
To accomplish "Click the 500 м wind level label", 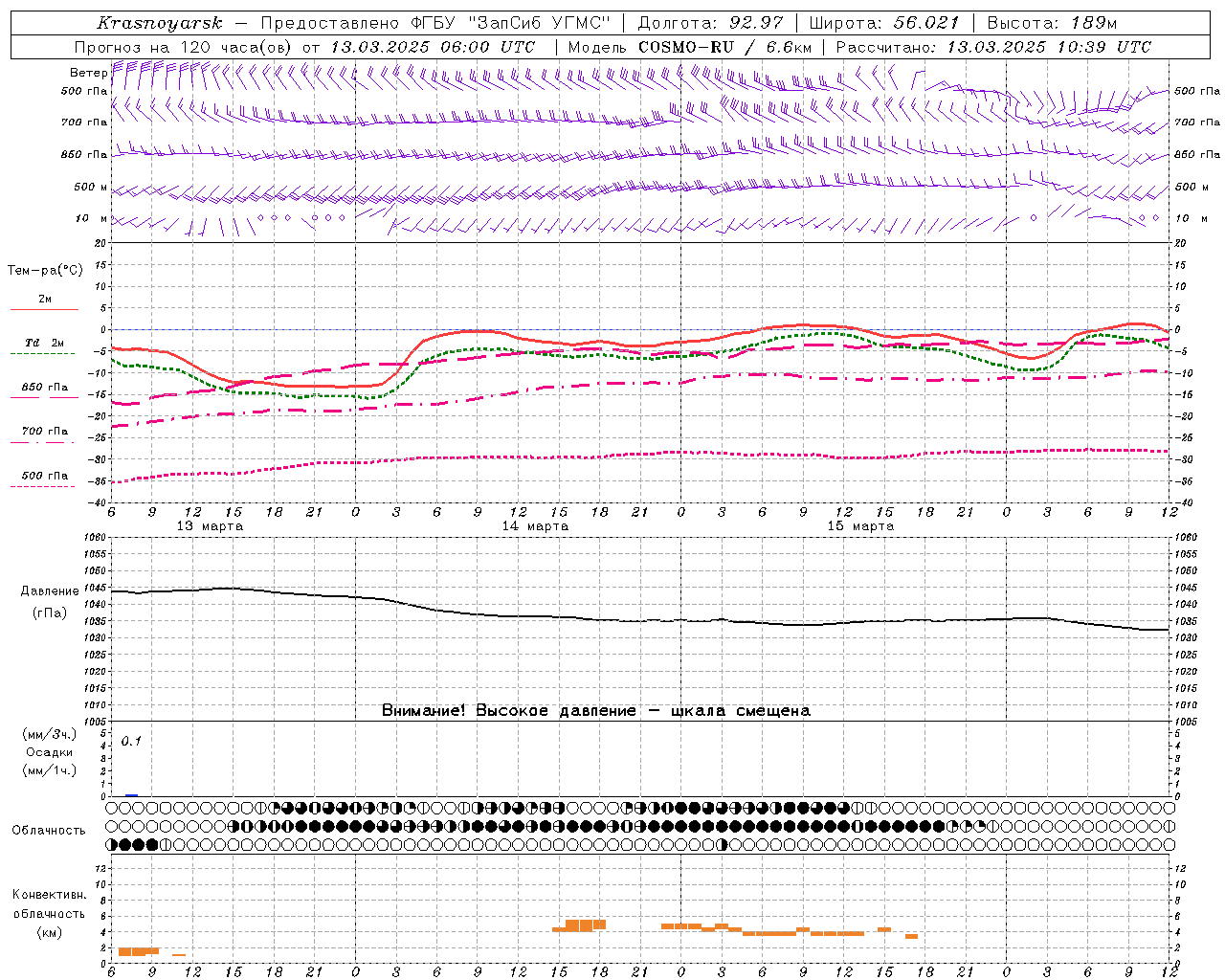I will [91, 187].
